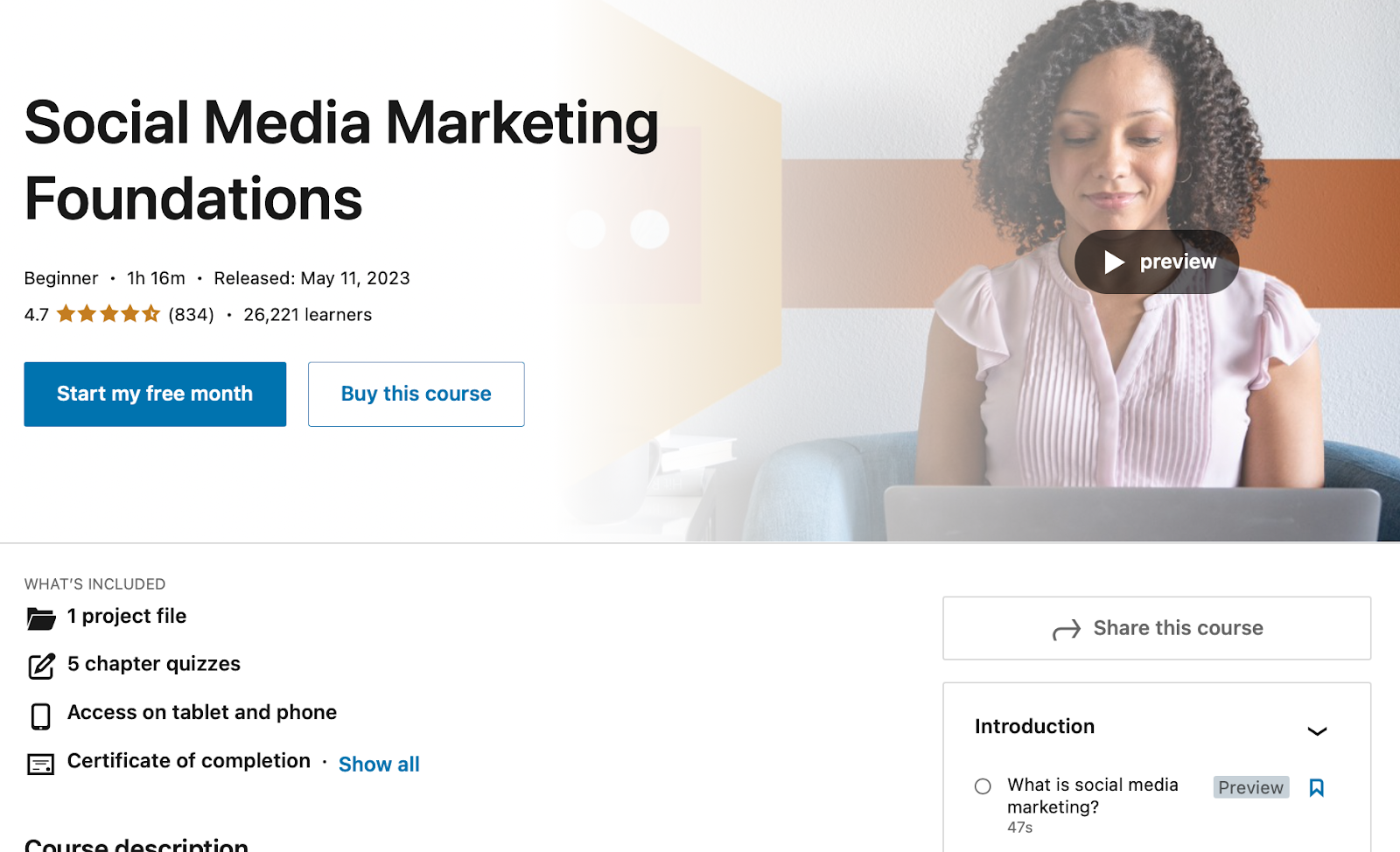
Task: Select the lesson completion circle
Action: coord(983,786)
